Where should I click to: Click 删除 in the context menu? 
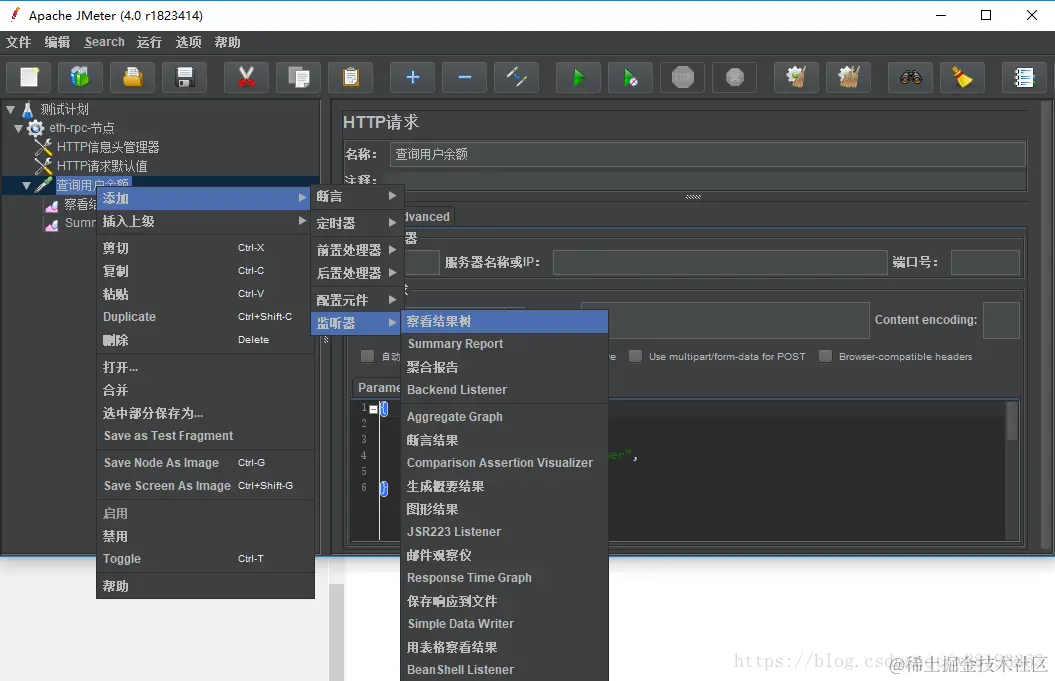[x=205, y=340]
